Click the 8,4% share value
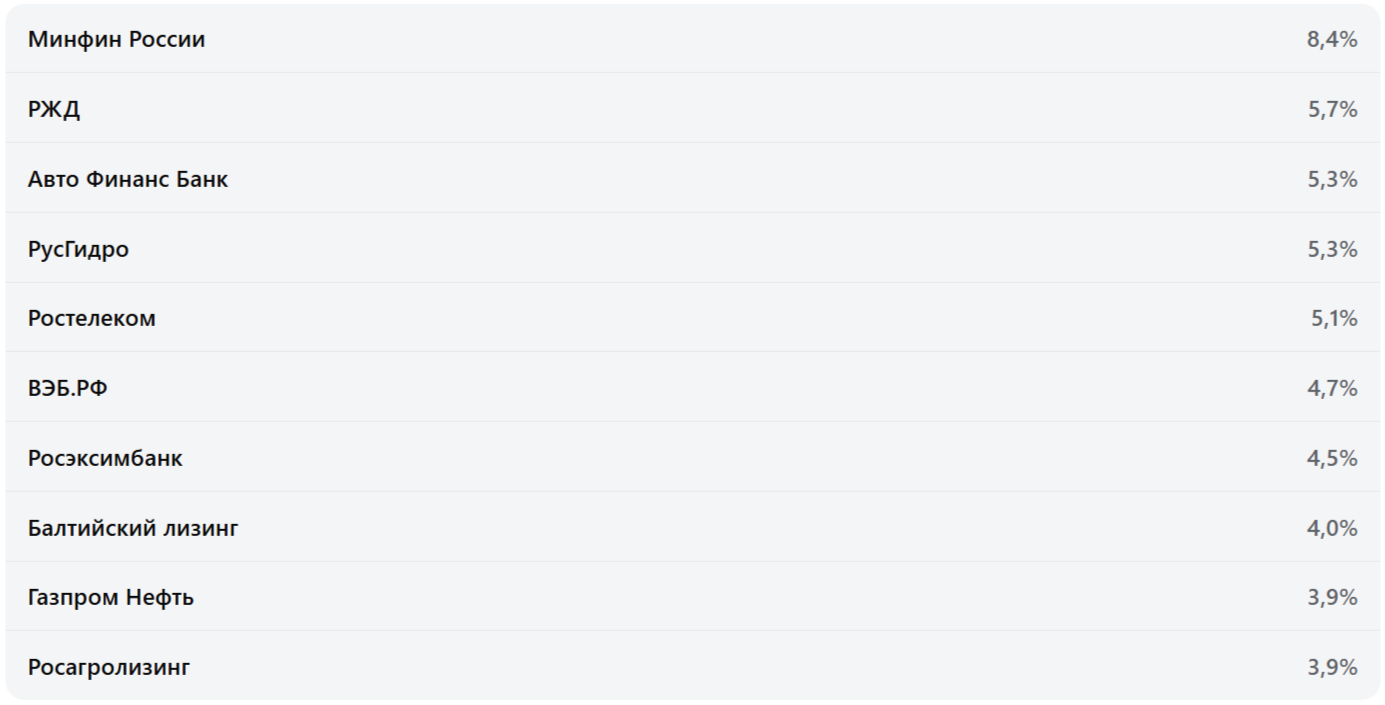The height and width of the screenshot is (705, 1385). click(x=1332, y=40)
